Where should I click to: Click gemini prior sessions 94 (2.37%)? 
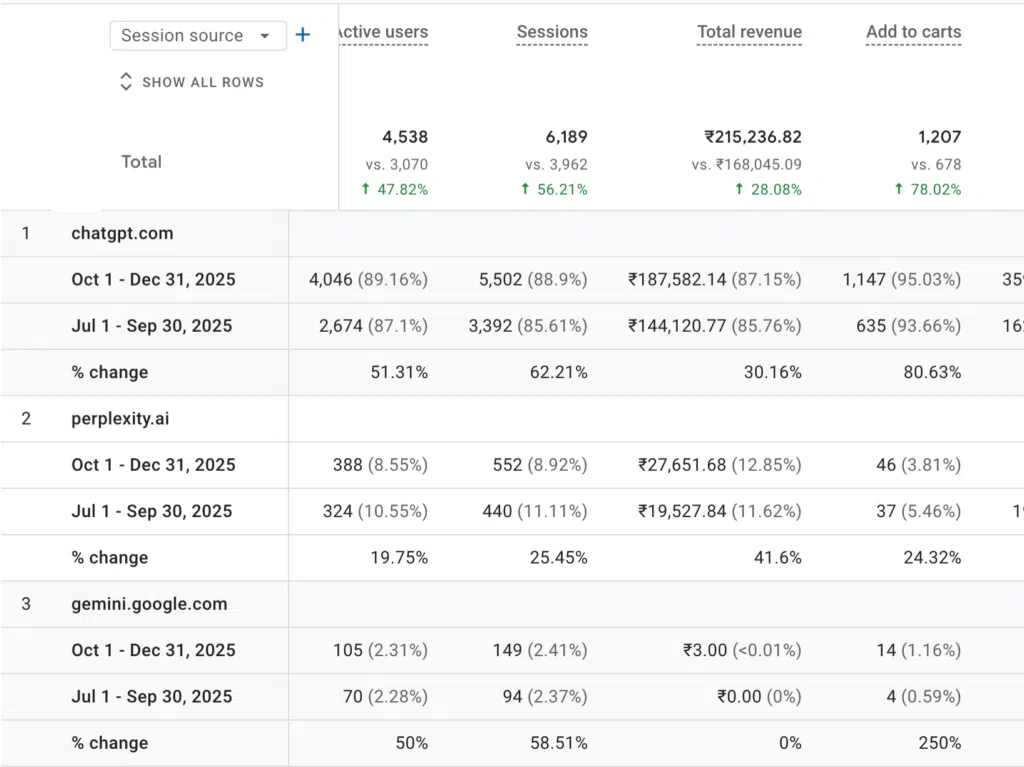click(x=545, y=697)
